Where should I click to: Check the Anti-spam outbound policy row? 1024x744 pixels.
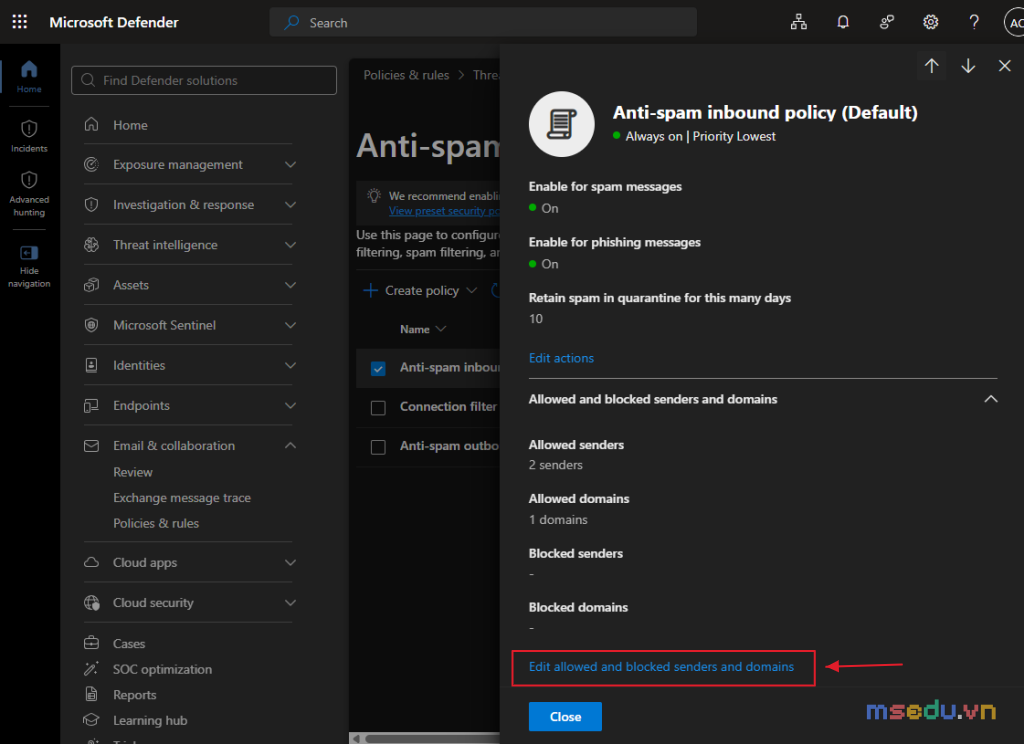pyautogui.click(x=378, y=447)
